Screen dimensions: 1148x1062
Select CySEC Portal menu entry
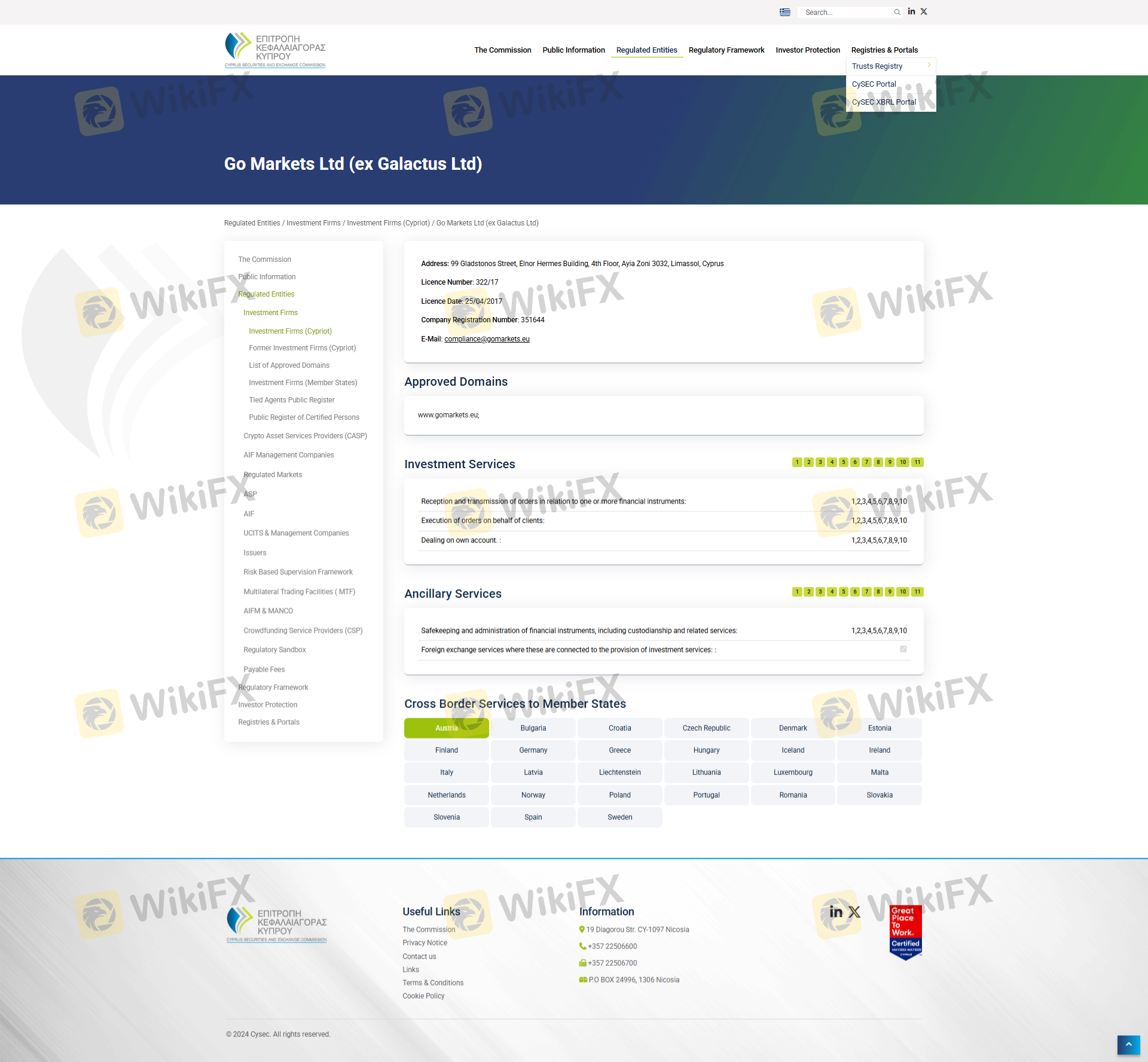tap(874, 84)
